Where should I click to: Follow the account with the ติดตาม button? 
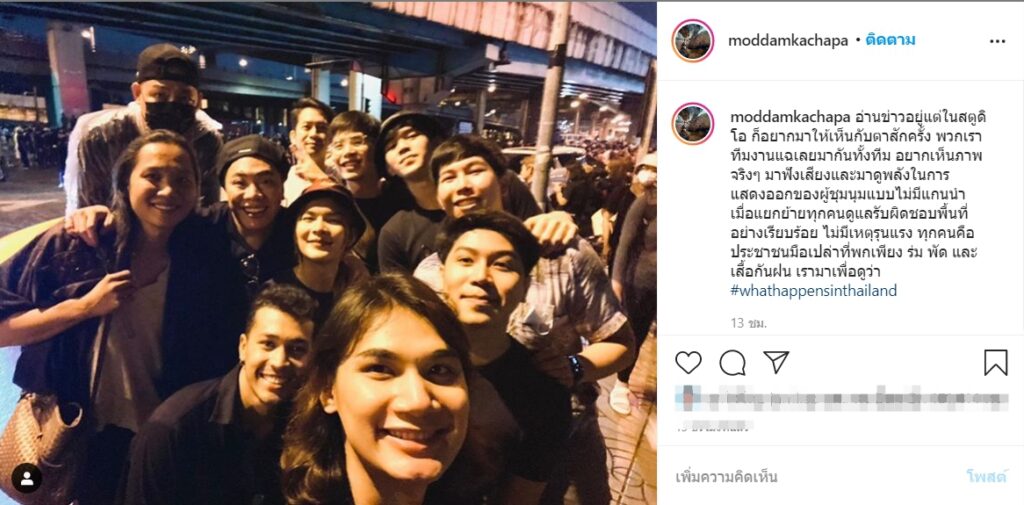(x=890, y=40)
